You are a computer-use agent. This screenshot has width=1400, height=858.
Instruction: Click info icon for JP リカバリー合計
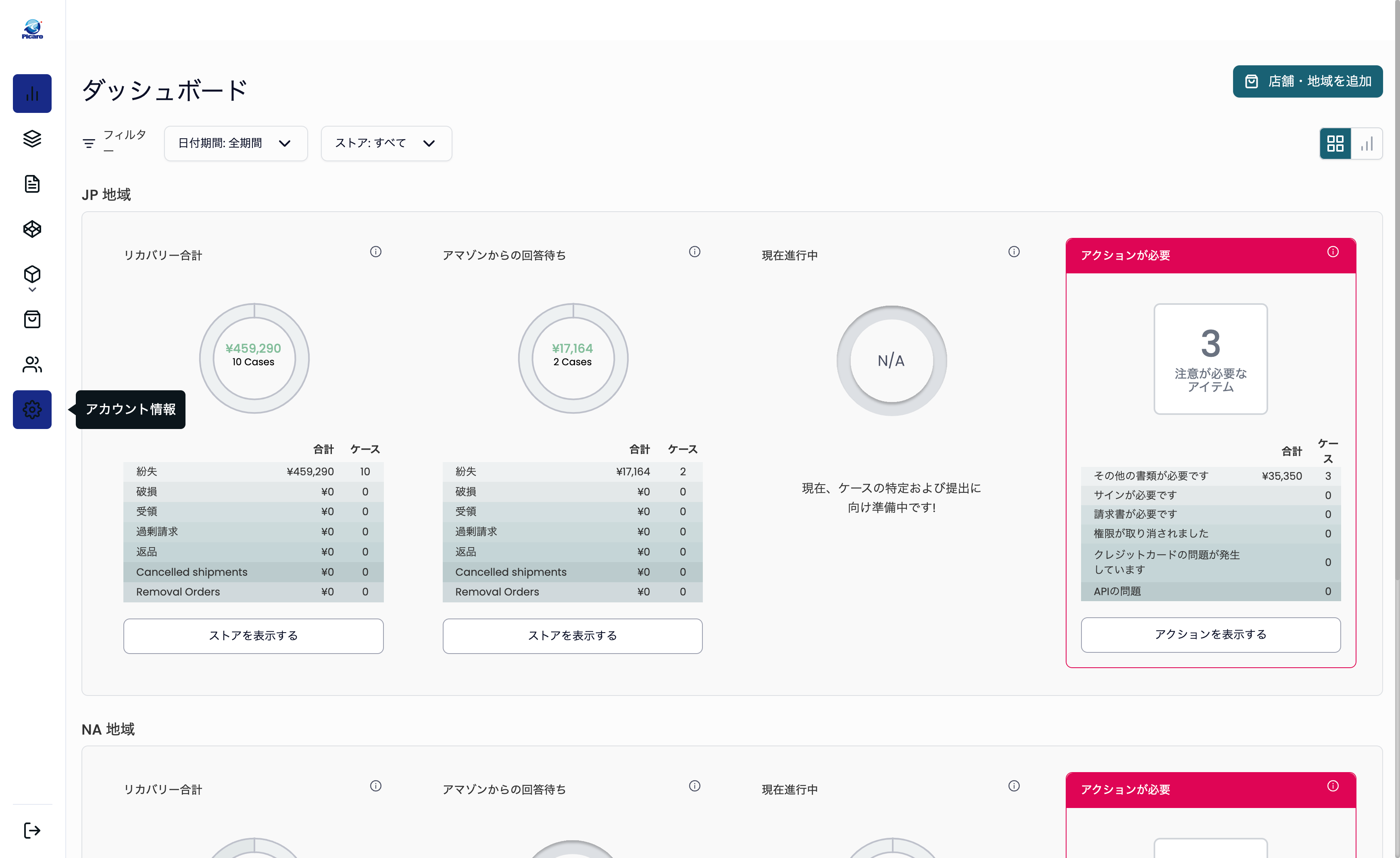coord(375,251)
